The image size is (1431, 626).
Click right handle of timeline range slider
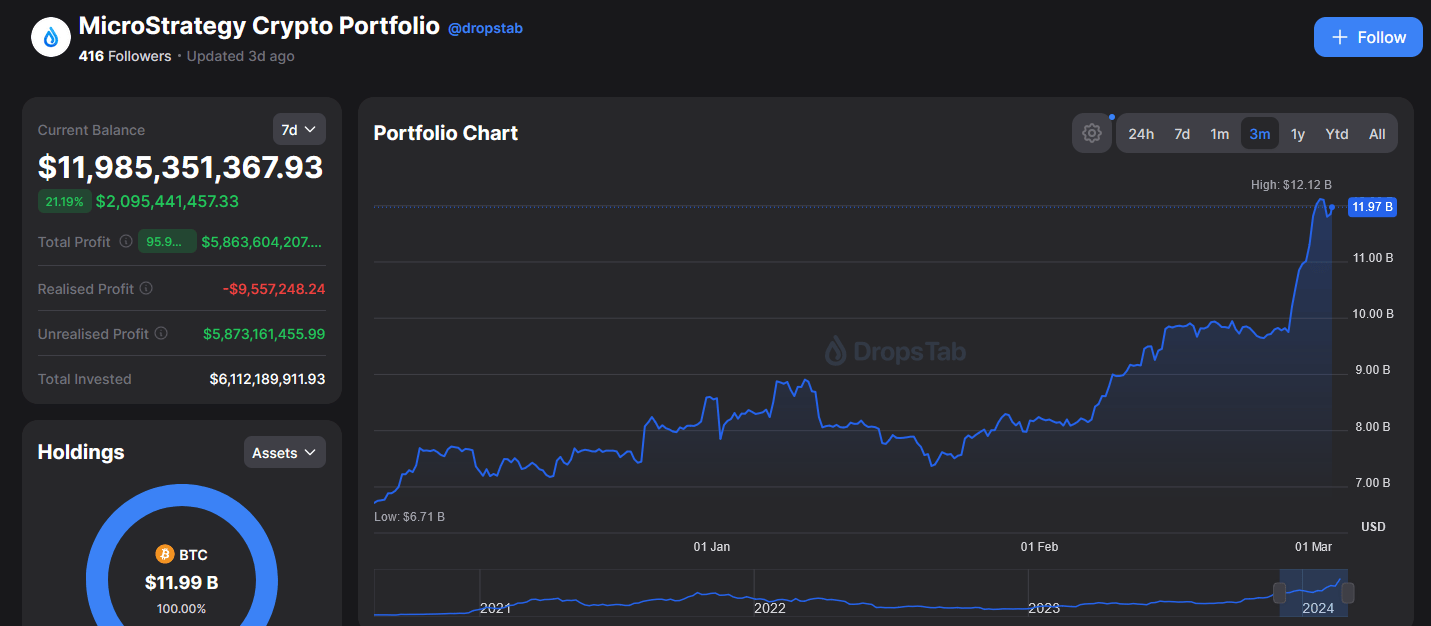pos(1348,592)
